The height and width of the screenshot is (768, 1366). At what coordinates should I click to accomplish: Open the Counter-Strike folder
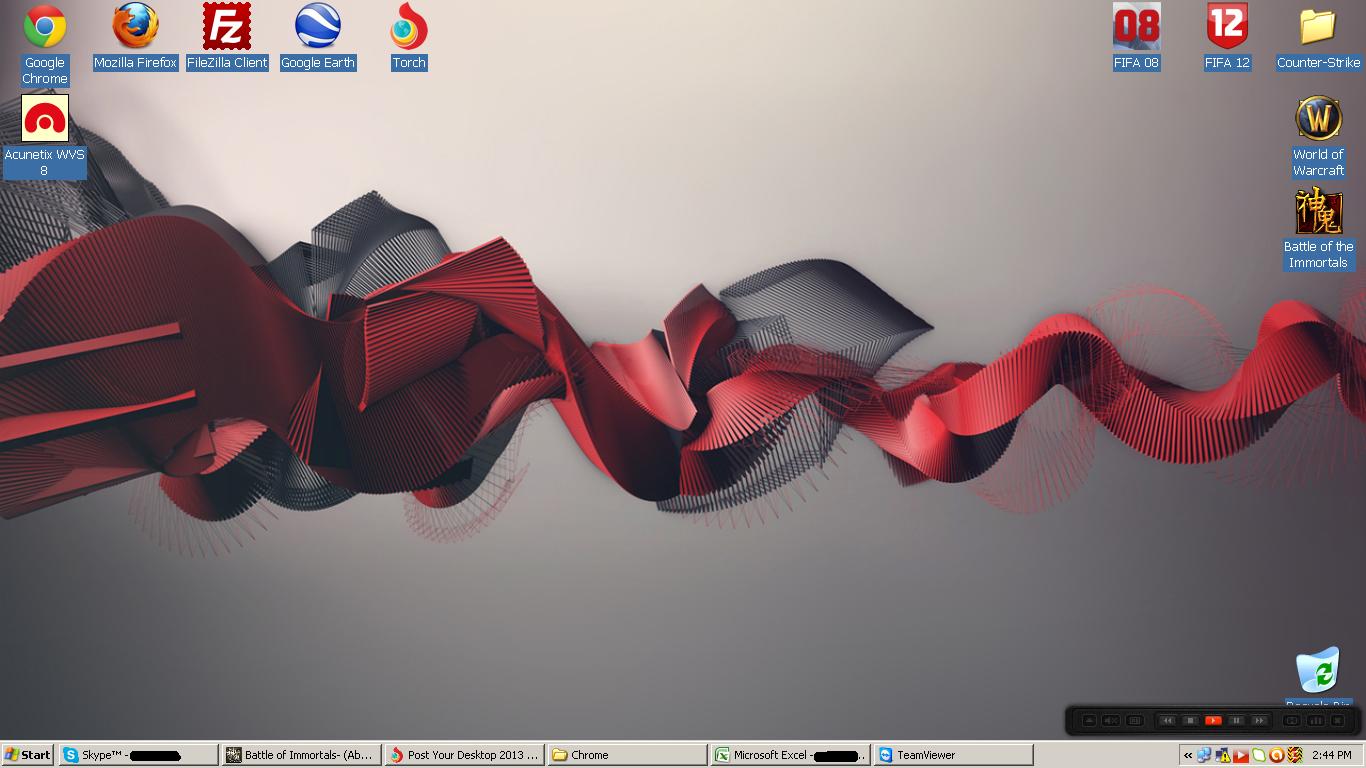[1318, 27]
